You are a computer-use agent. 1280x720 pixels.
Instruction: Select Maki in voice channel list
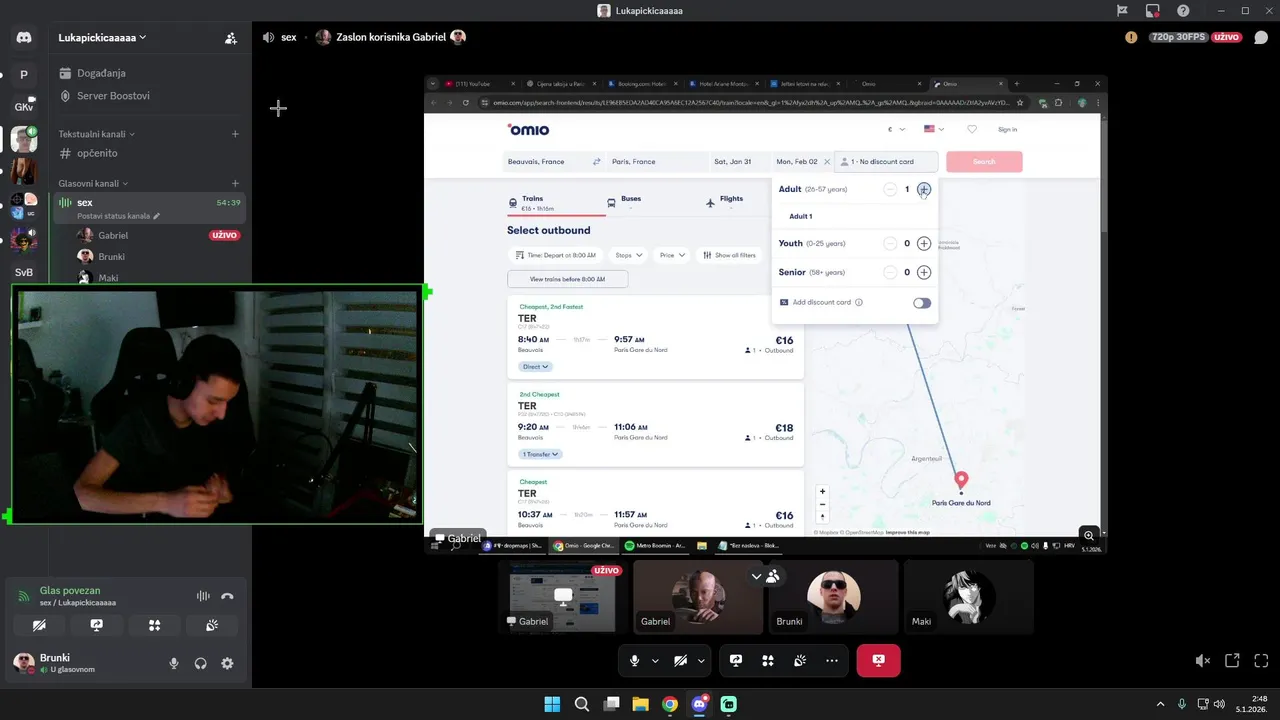tap(158, 277)
